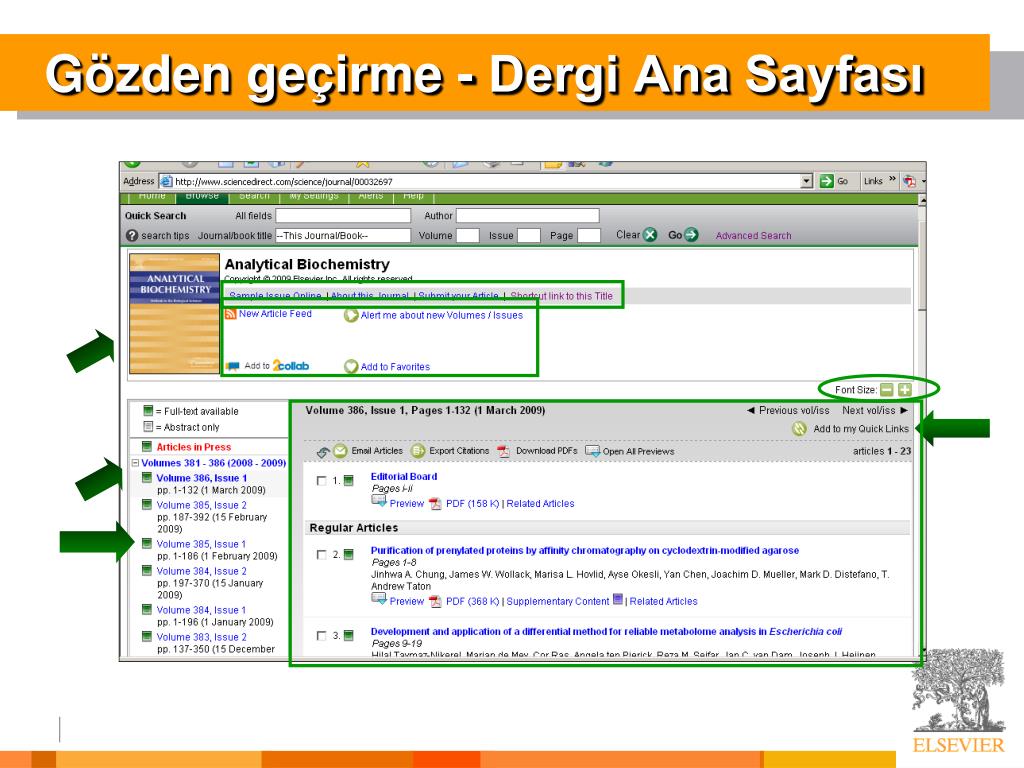Click the Email Articles envelope icon
This screenshot has width=1024, height=768.
(x=340, y=451)
